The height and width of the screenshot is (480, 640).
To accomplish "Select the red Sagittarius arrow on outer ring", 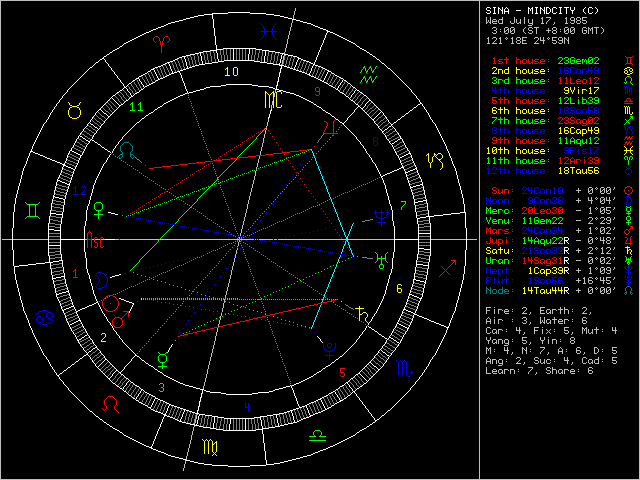I will coord(445,271).
